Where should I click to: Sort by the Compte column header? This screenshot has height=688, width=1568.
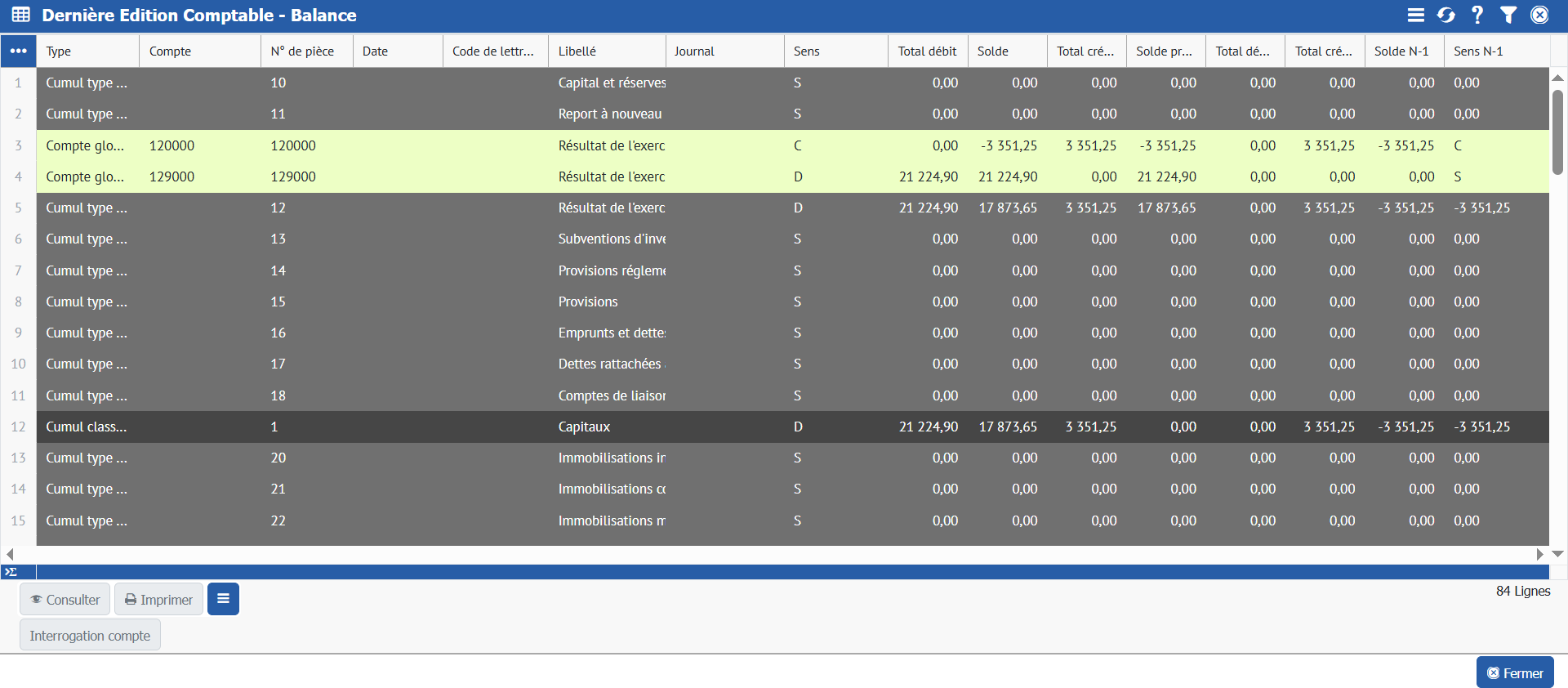[170, 51]
